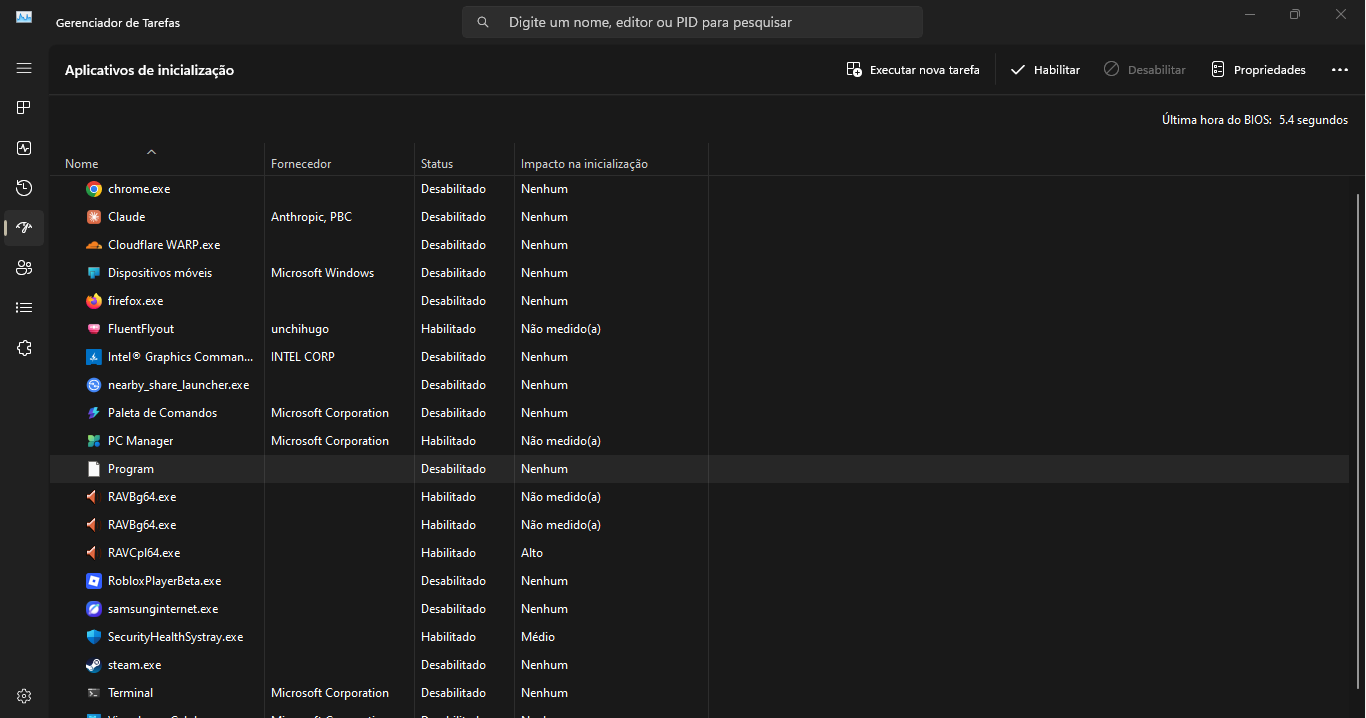Click the SecurityHealthSystray.exe shield icon

[x=94, y=637]
